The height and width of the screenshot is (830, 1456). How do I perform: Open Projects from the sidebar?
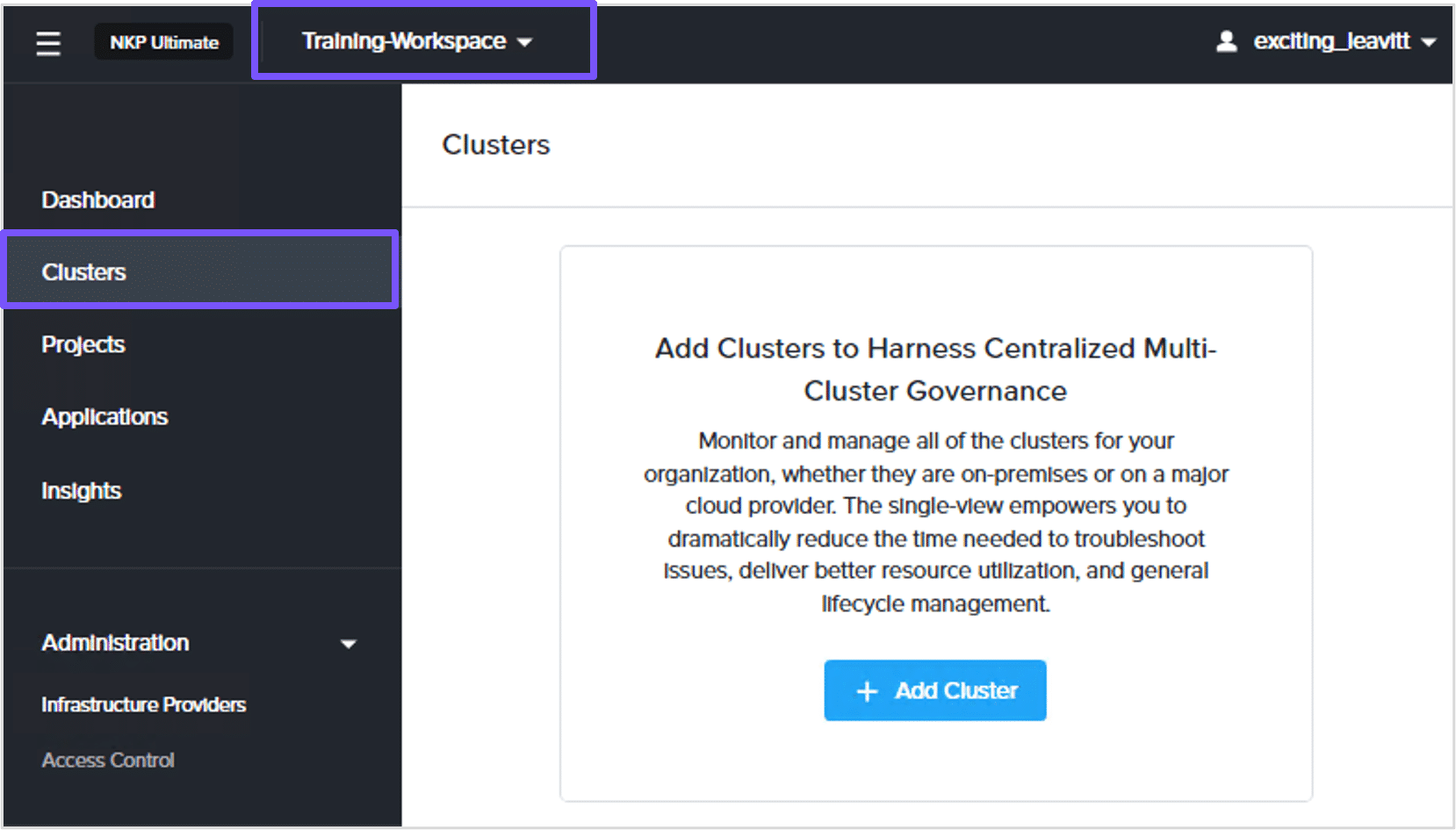coord(83,344)
